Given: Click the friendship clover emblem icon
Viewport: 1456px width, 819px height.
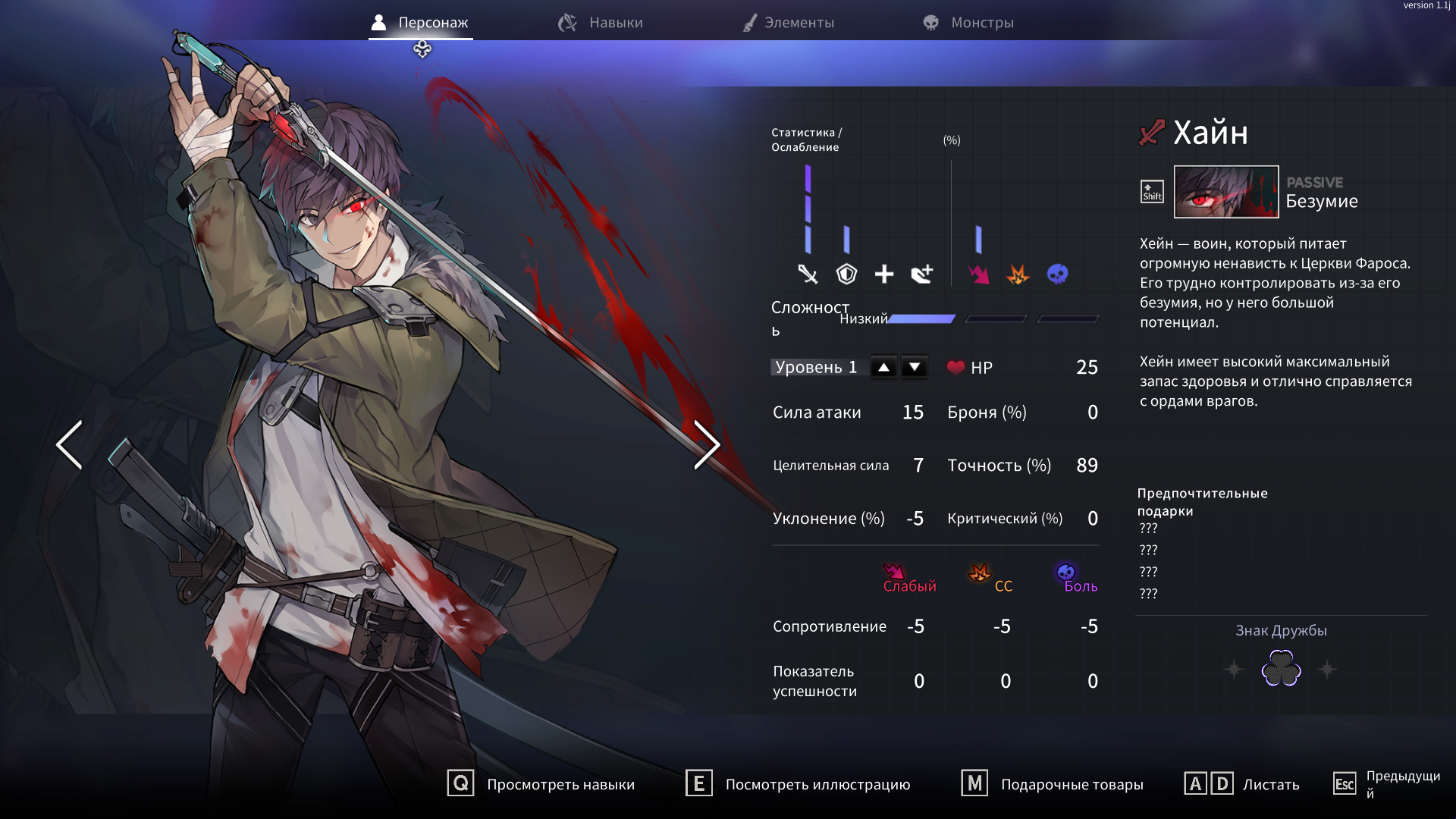Looking at the screenshot, I should (x=1281, y=669).
